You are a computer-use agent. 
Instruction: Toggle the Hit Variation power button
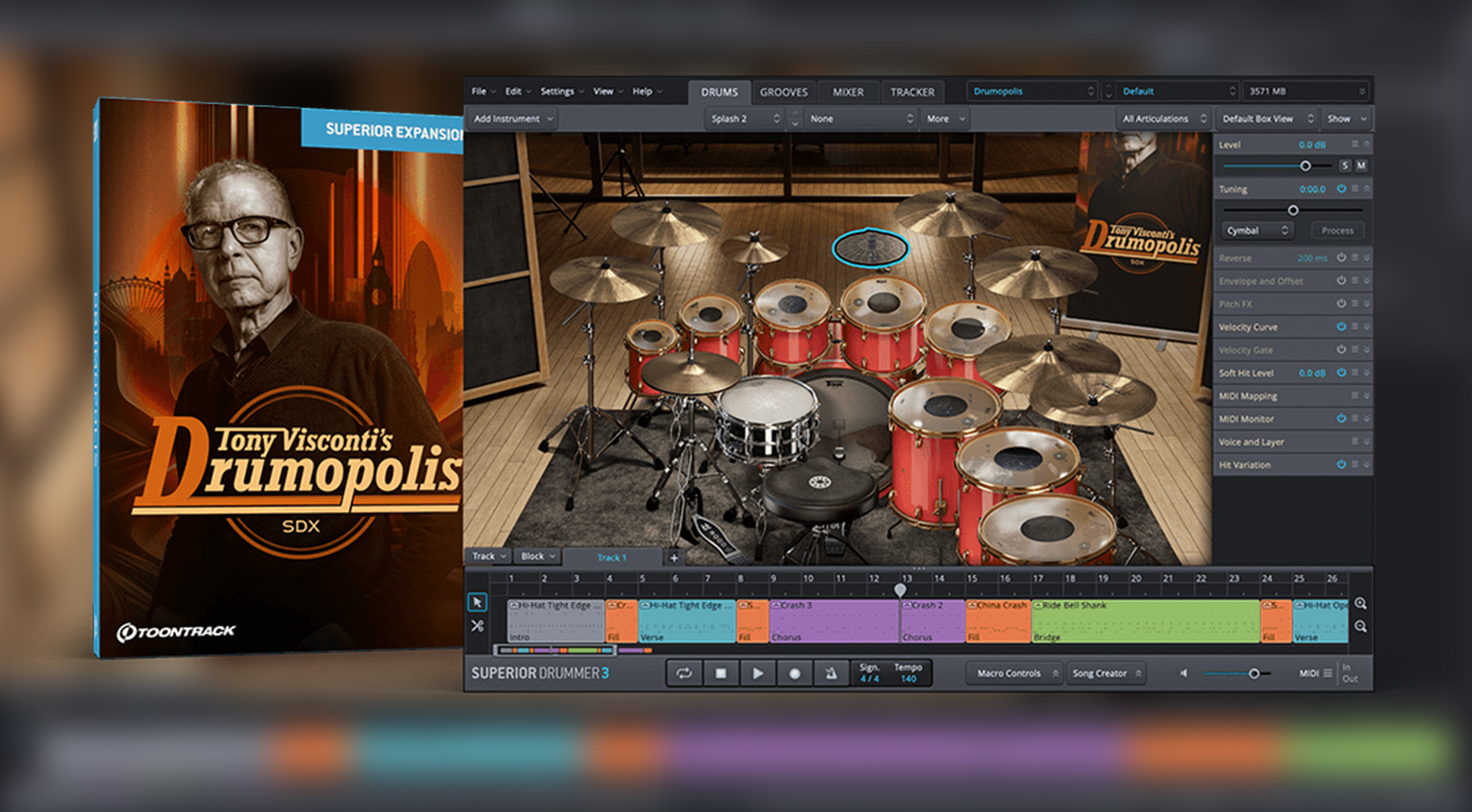pyautogui.click(x=1341, y=464)
